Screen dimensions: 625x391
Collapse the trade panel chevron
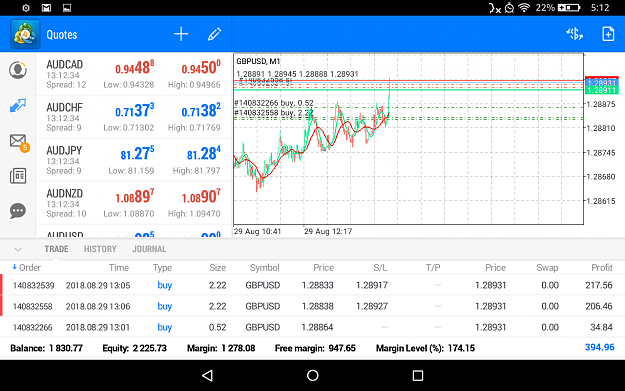18,250
